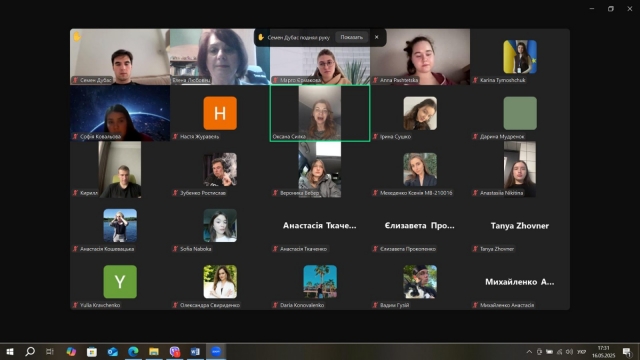Open File Explorer from the taskbar

coord(154,351)
